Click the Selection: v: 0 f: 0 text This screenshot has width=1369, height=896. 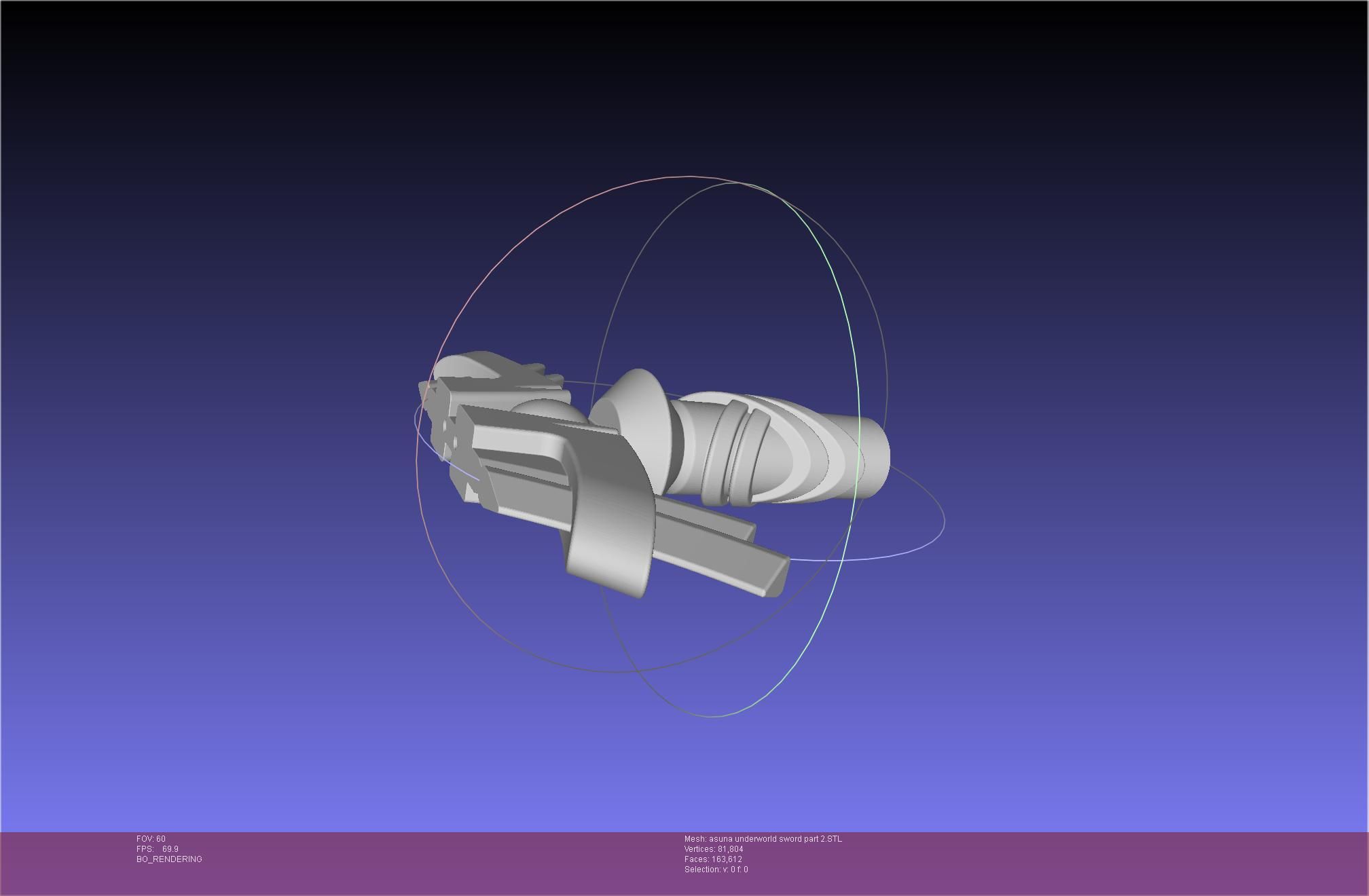pyautogui.click(x=716, y=870)
